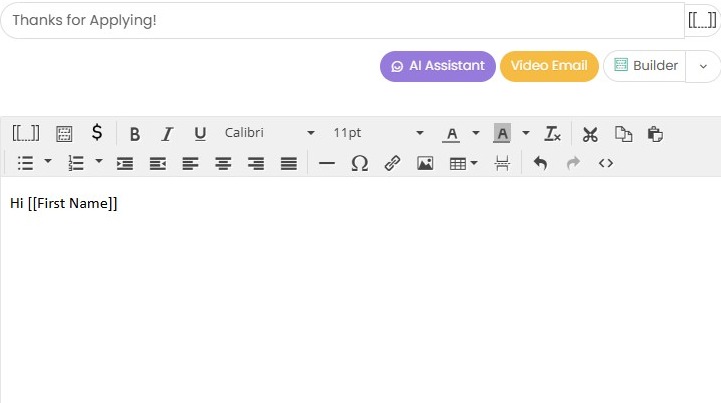The height and width of the screenshot is (403, 721).
Task: Click the Video Email button
Action: coord(549,66)
